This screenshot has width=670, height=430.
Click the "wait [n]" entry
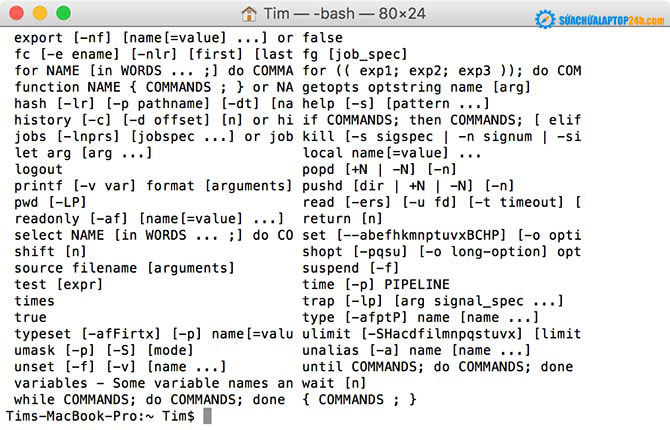click(335, 382)
